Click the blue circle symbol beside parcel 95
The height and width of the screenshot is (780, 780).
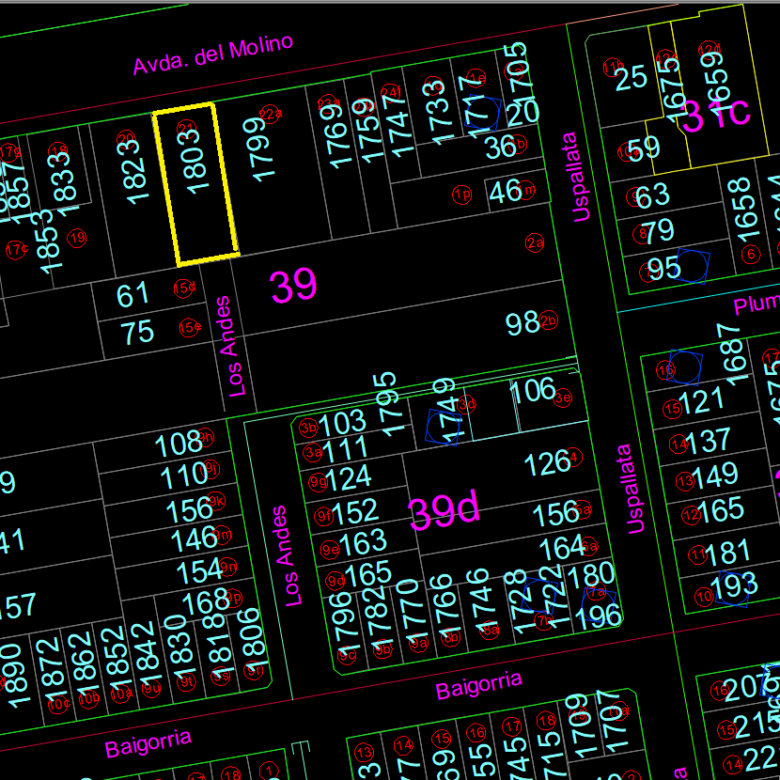point(692,266)
